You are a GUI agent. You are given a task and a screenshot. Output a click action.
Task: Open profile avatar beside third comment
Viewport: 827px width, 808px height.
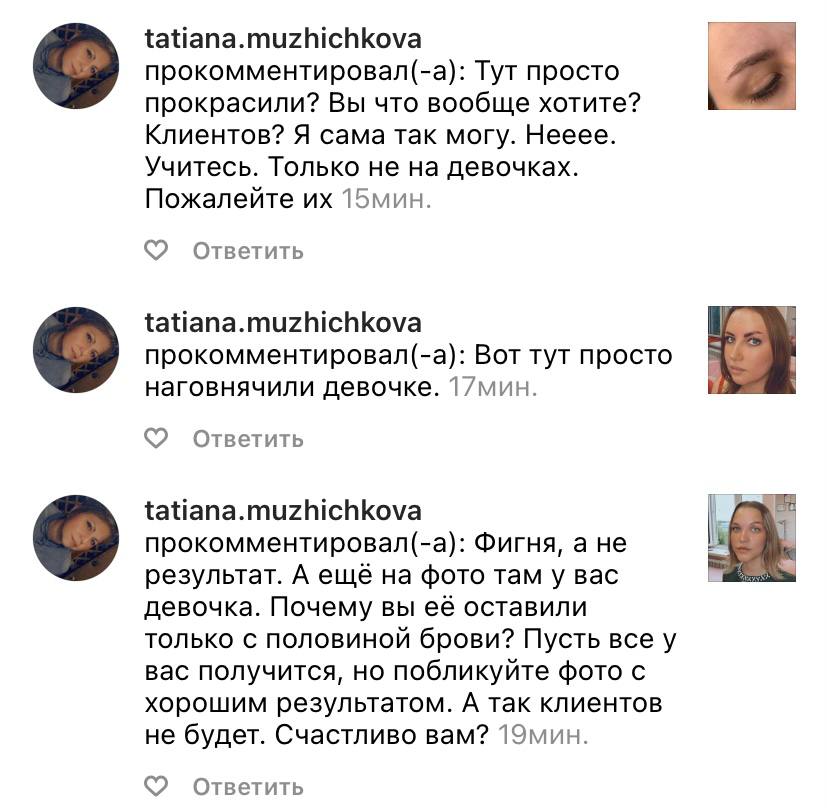point(76,538)
